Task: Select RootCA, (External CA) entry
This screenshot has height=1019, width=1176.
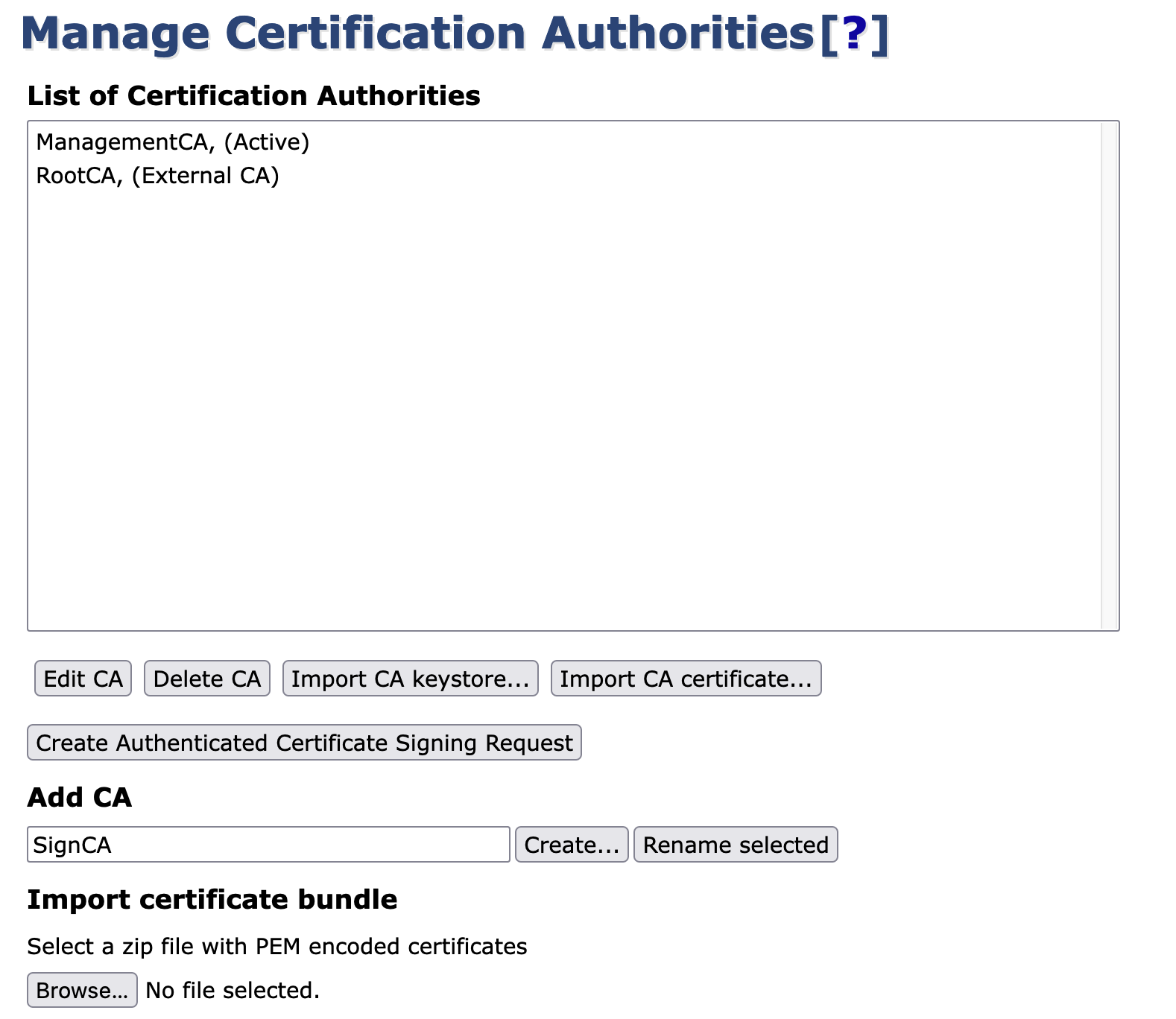Action: (157, 176)
